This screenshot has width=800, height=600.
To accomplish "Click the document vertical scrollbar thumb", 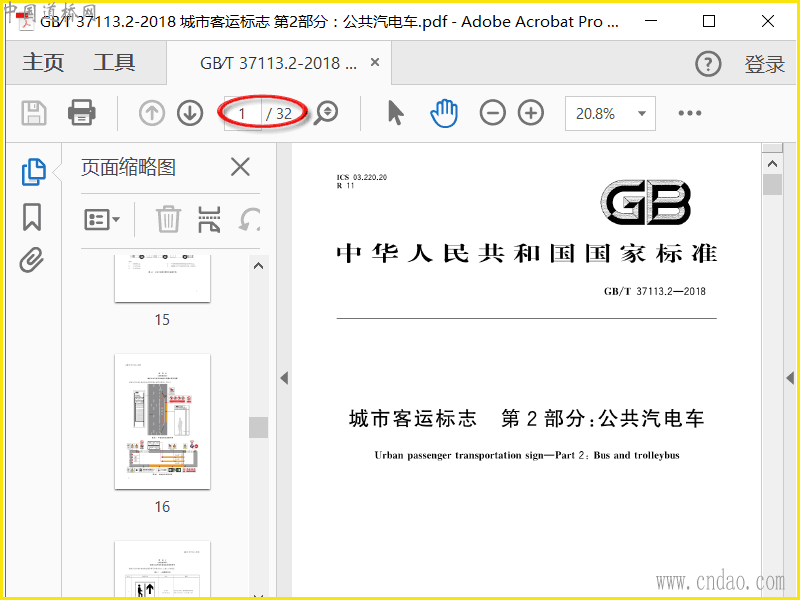I will tap(772, 184).
